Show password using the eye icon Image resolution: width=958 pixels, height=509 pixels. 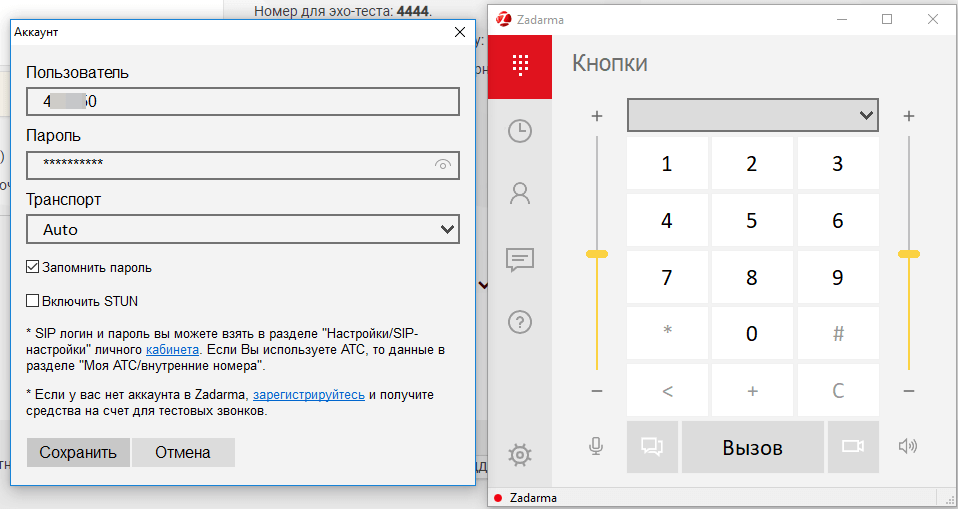[x=443, y=165]
